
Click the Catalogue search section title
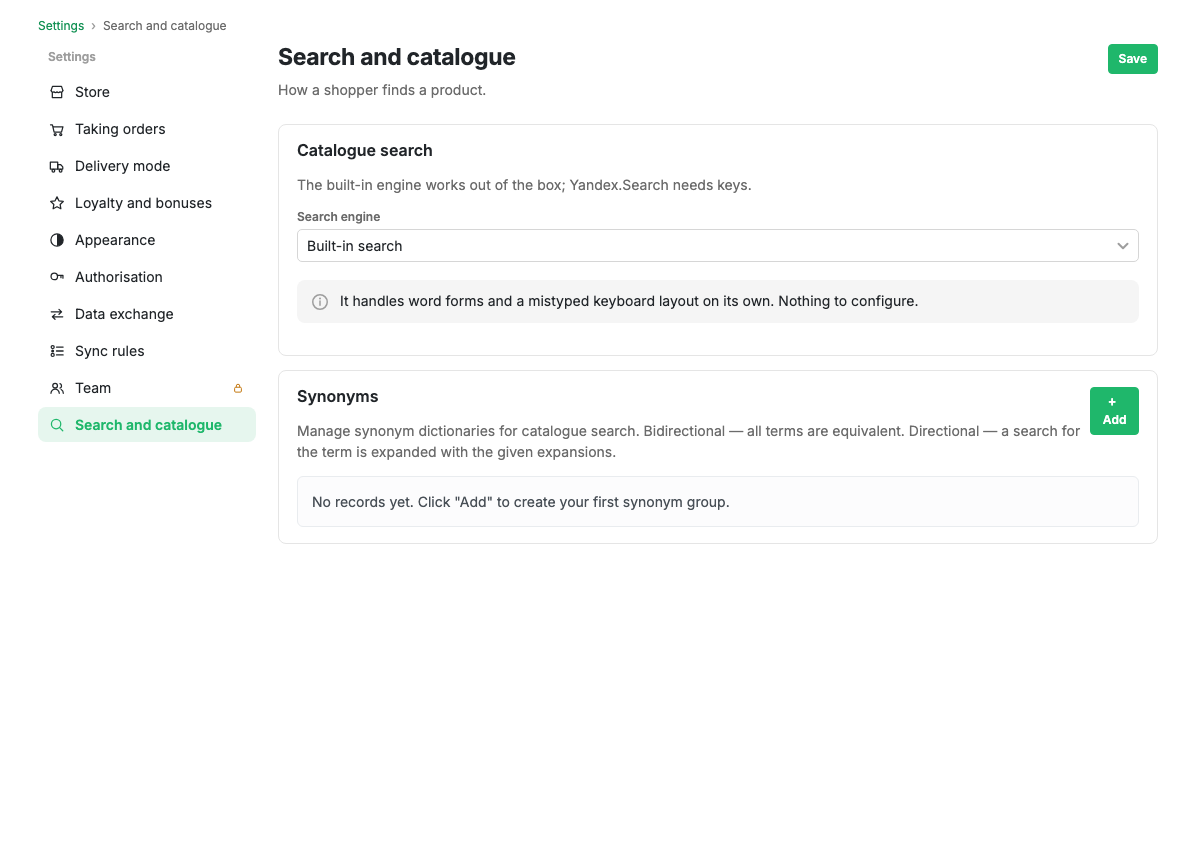click(x=365, y=150)
